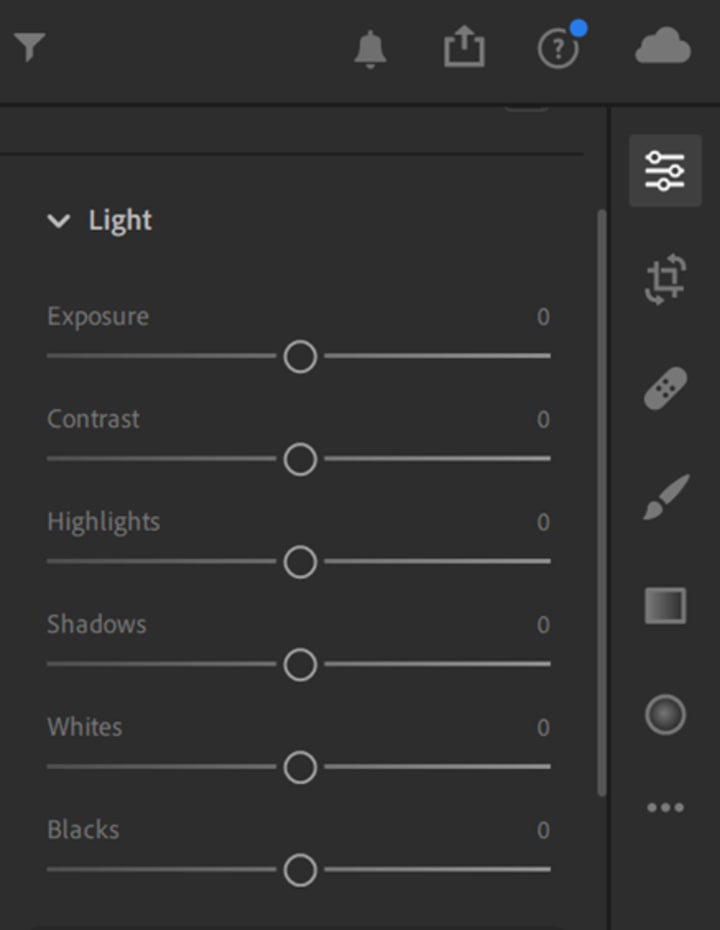Select the Brush tool
This screenshot has width=720, height=930.
point(665,497)
